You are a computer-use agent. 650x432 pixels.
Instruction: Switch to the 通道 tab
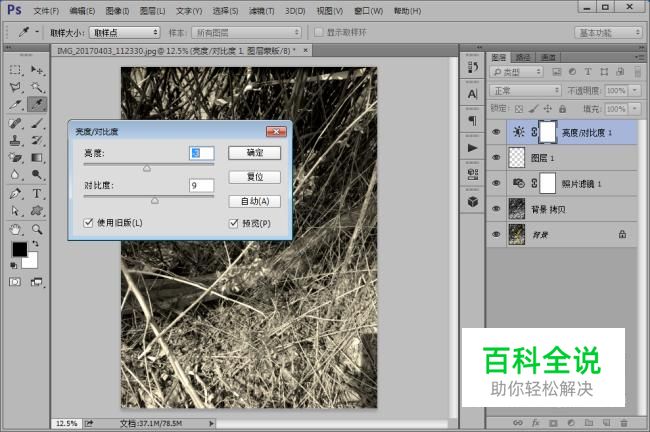pyautogui.click(x=548, y=57)
